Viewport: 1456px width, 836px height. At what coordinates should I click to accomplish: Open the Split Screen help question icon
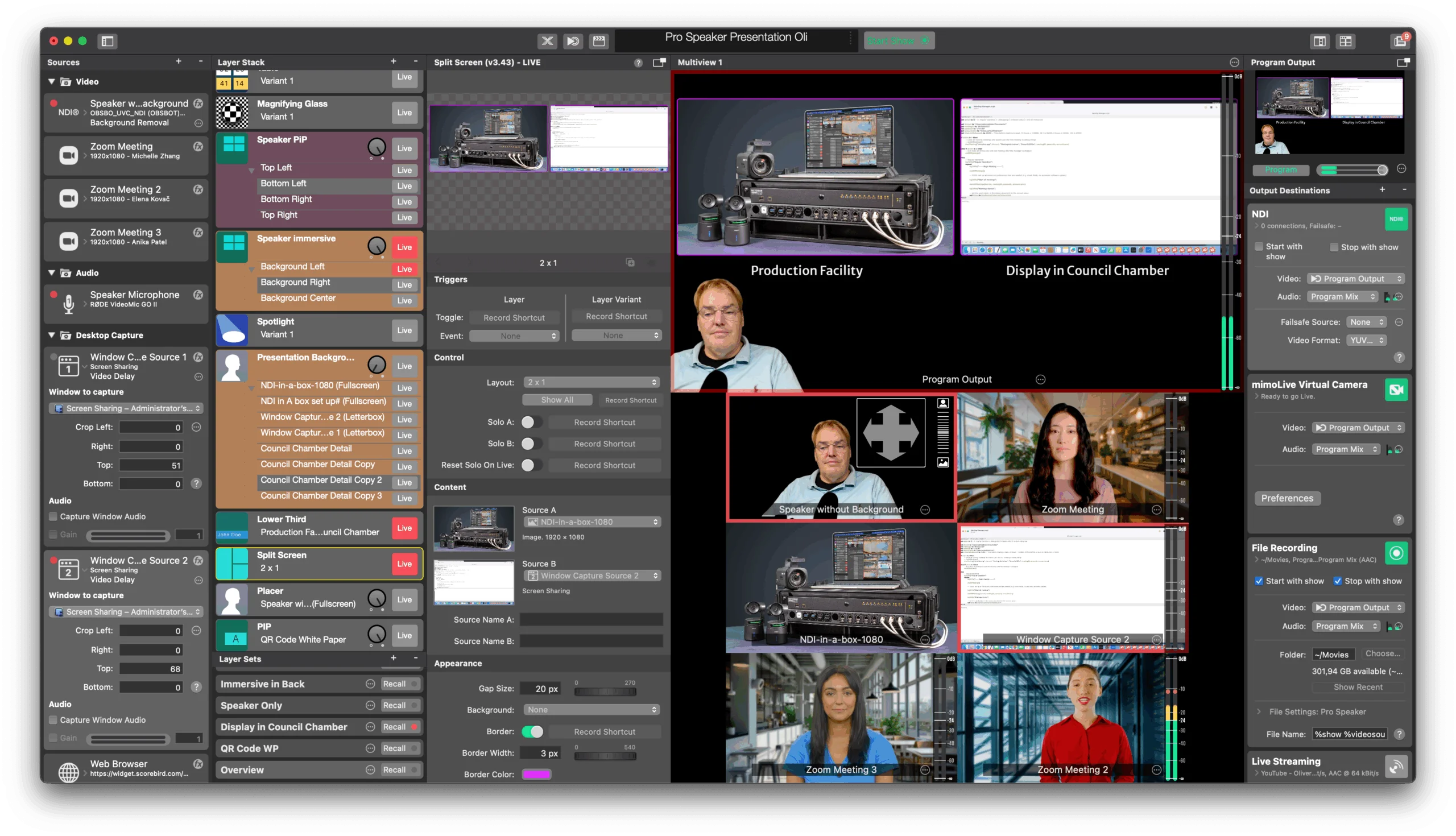coord(638,63)
